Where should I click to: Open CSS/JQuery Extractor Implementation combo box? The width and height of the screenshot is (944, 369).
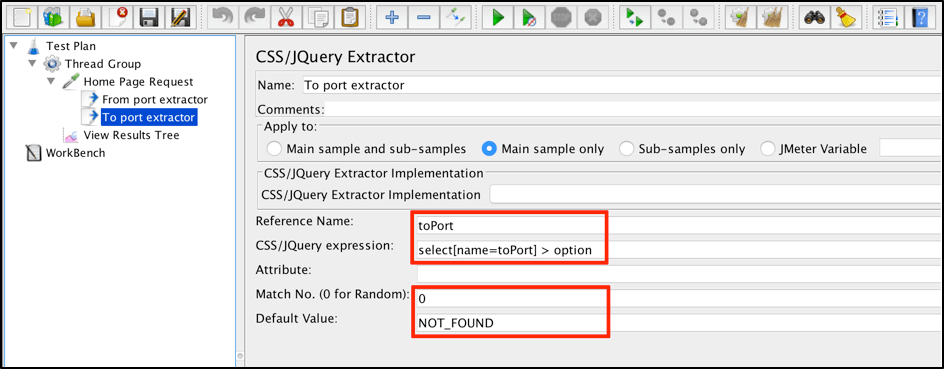click(x=715, y=194)
